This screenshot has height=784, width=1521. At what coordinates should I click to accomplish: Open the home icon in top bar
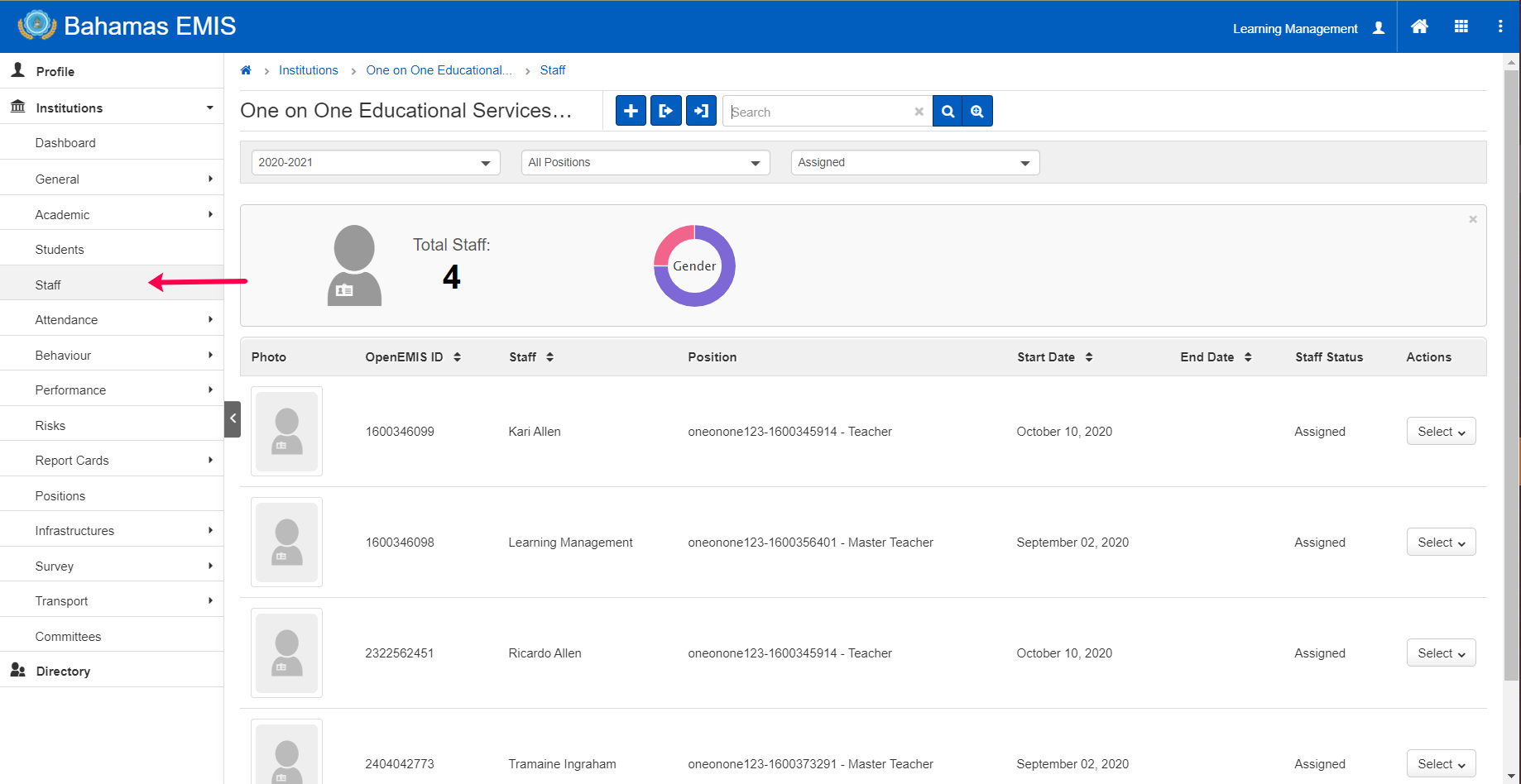[x=1419, y=26]
